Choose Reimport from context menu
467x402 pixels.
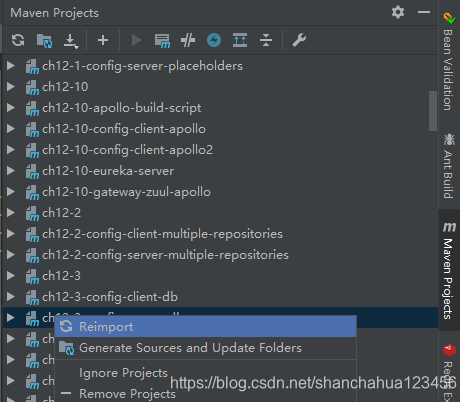[x=206, y=327]
